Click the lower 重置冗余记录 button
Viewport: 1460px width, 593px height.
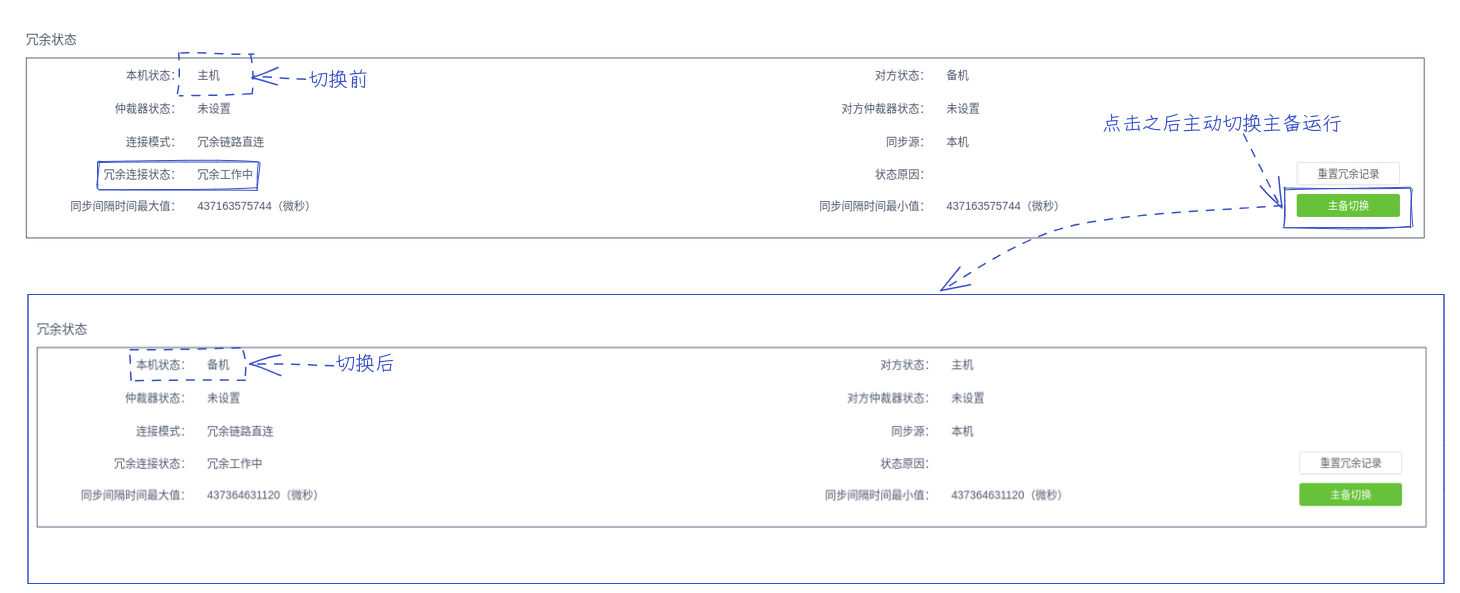[x=1350, y=463]
